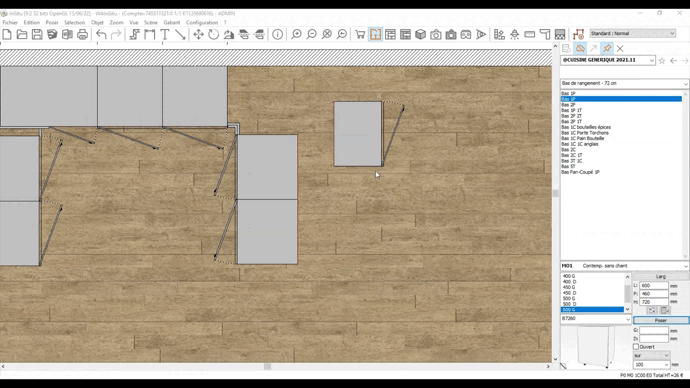Switch to the 3D cube view

click(420, 34)
